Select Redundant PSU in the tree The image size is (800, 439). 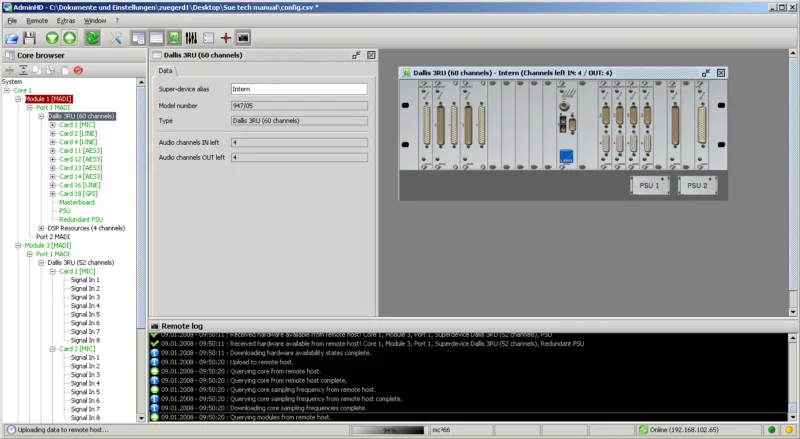coord(81,220)
